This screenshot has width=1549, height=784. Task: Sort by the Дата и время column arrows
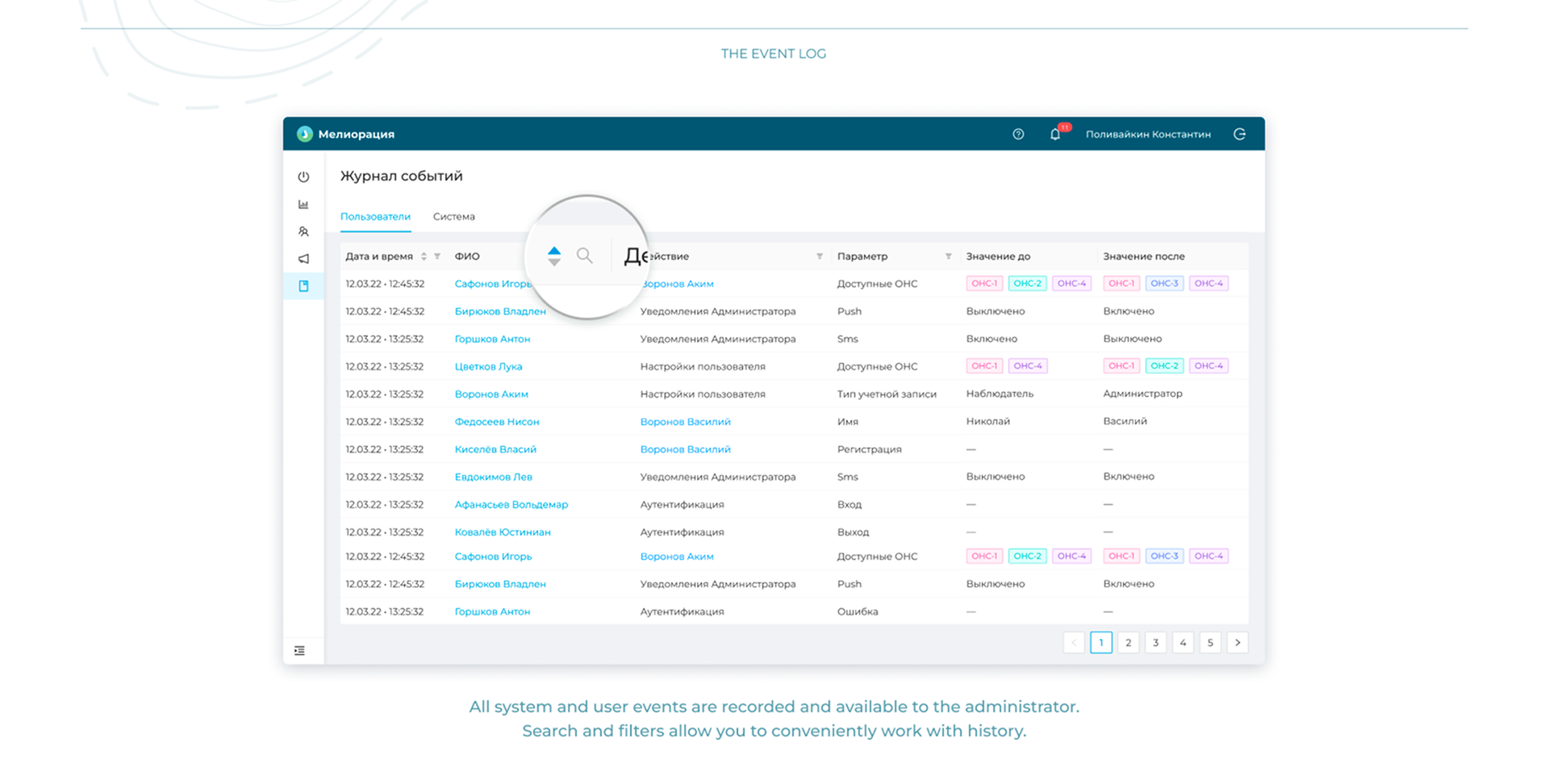pos(424,256)
